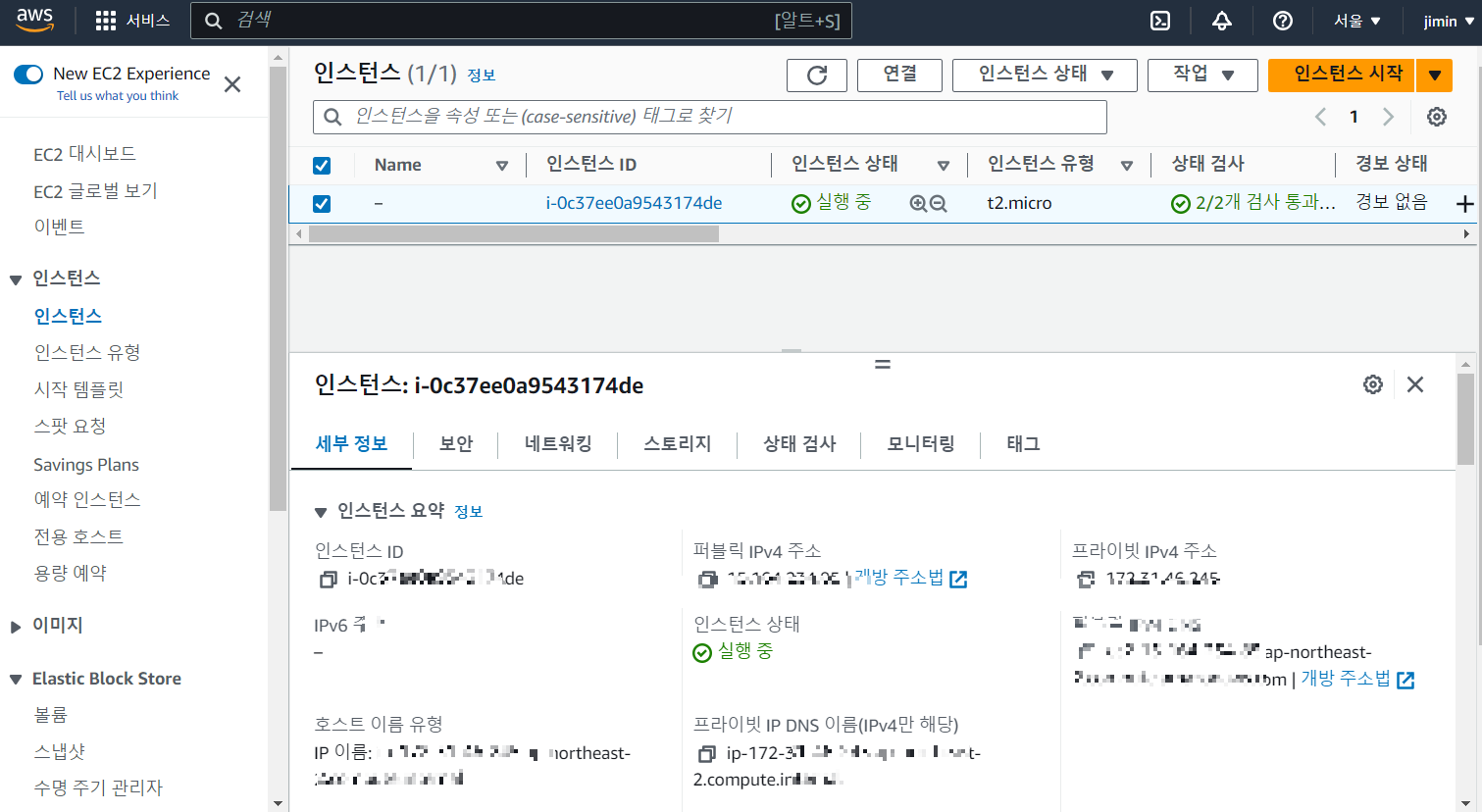Open the jimin account menu
This screenshot has width=1482, height=812.
(x=1449, y=21)
